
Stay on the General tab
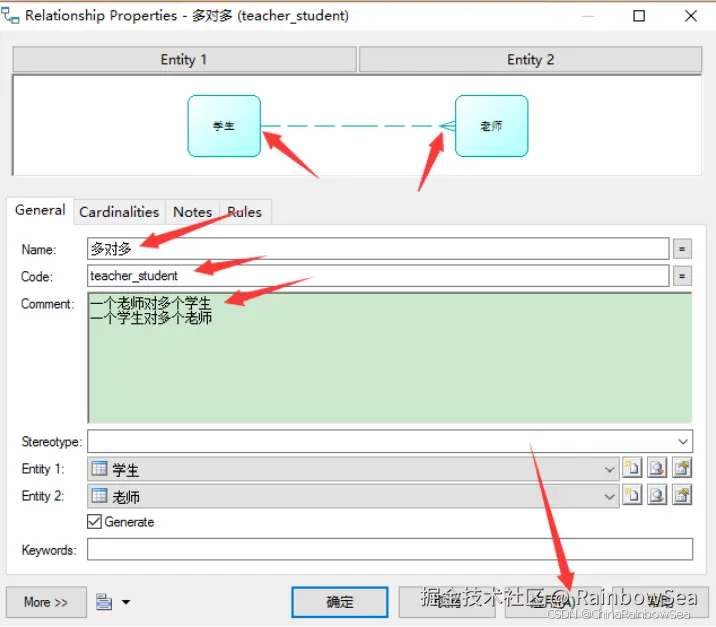[40, 210]
